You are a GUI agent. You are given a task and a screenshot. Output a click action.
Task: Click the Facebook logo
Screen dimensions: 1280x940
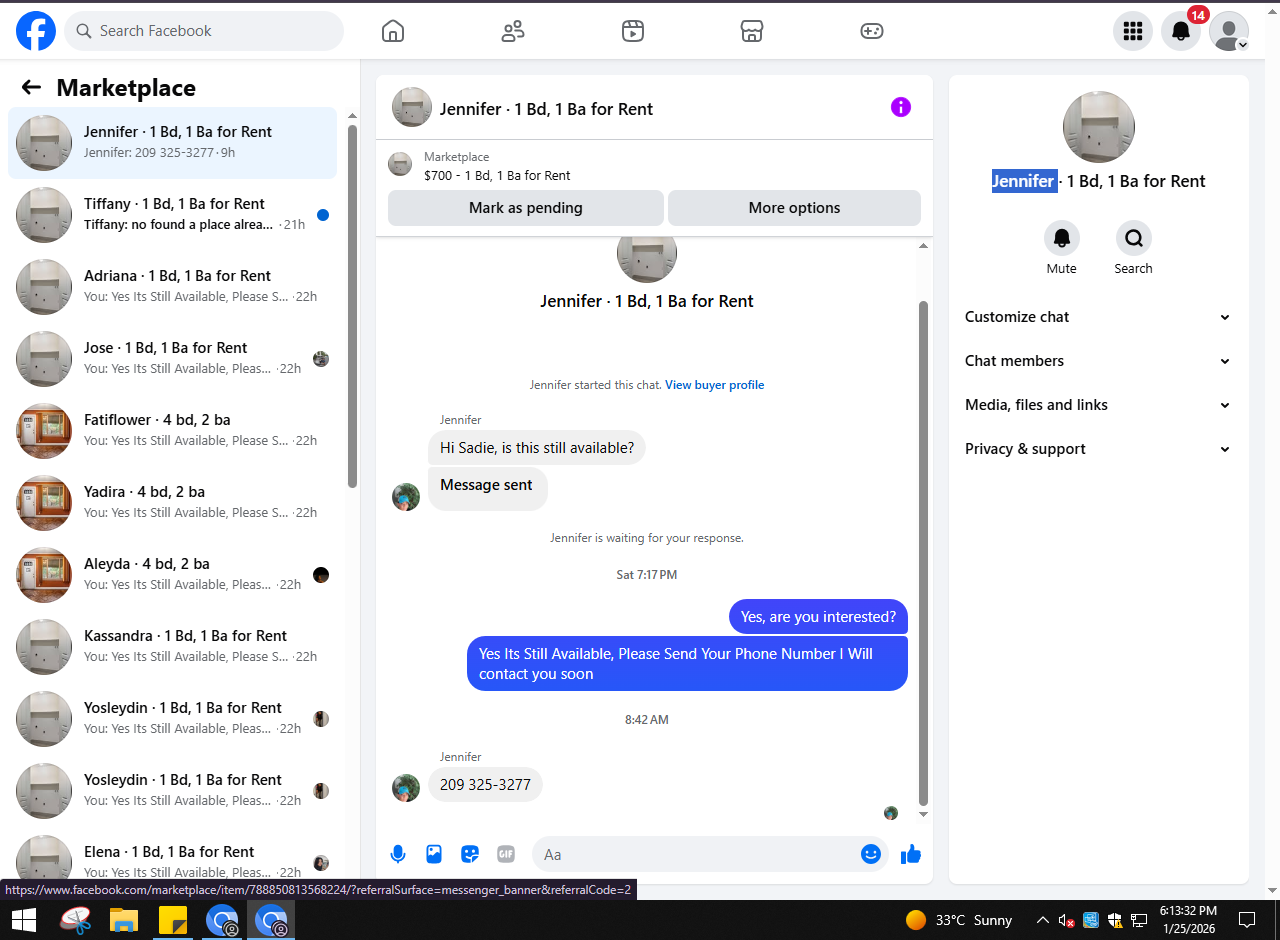click(36, 31)
